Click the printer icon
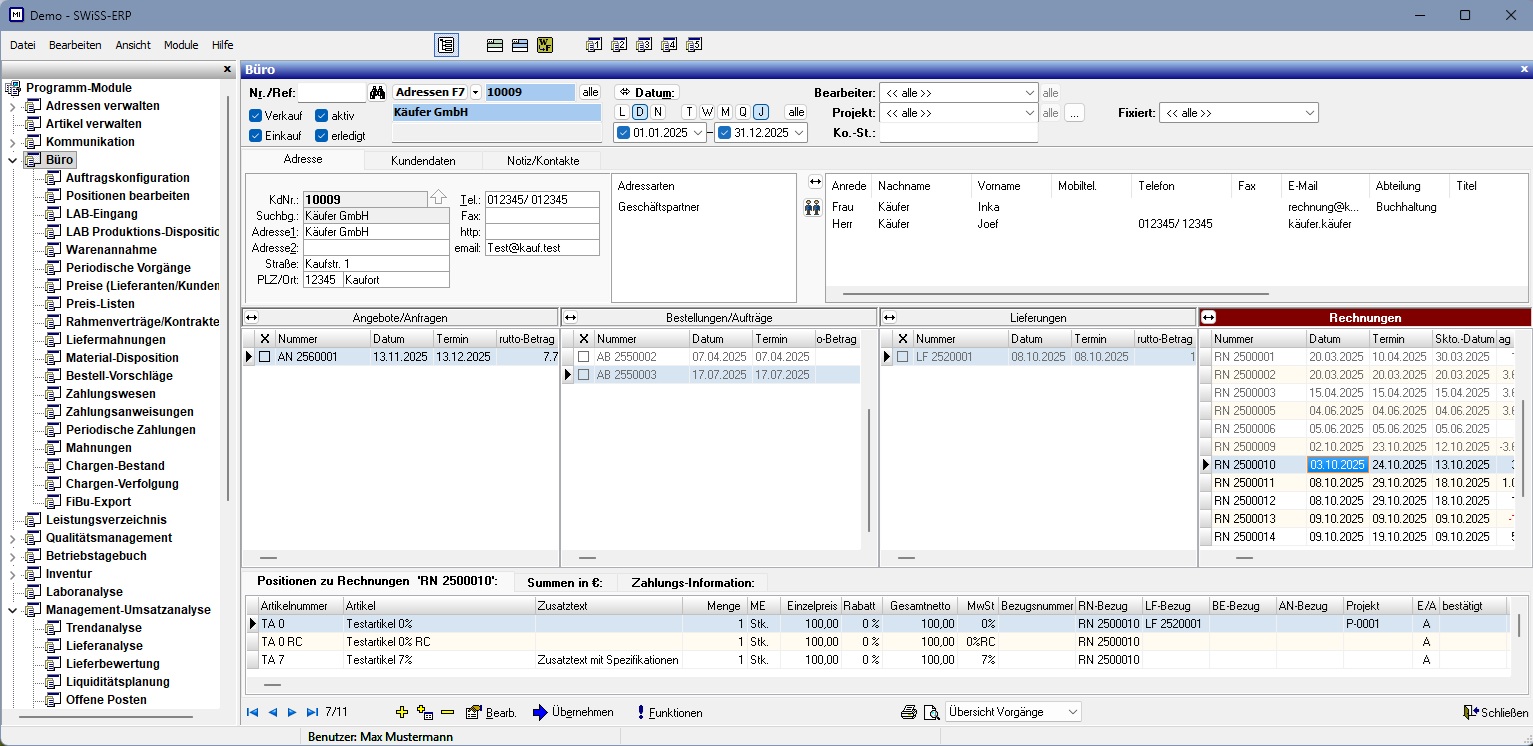 click(909, 712)
